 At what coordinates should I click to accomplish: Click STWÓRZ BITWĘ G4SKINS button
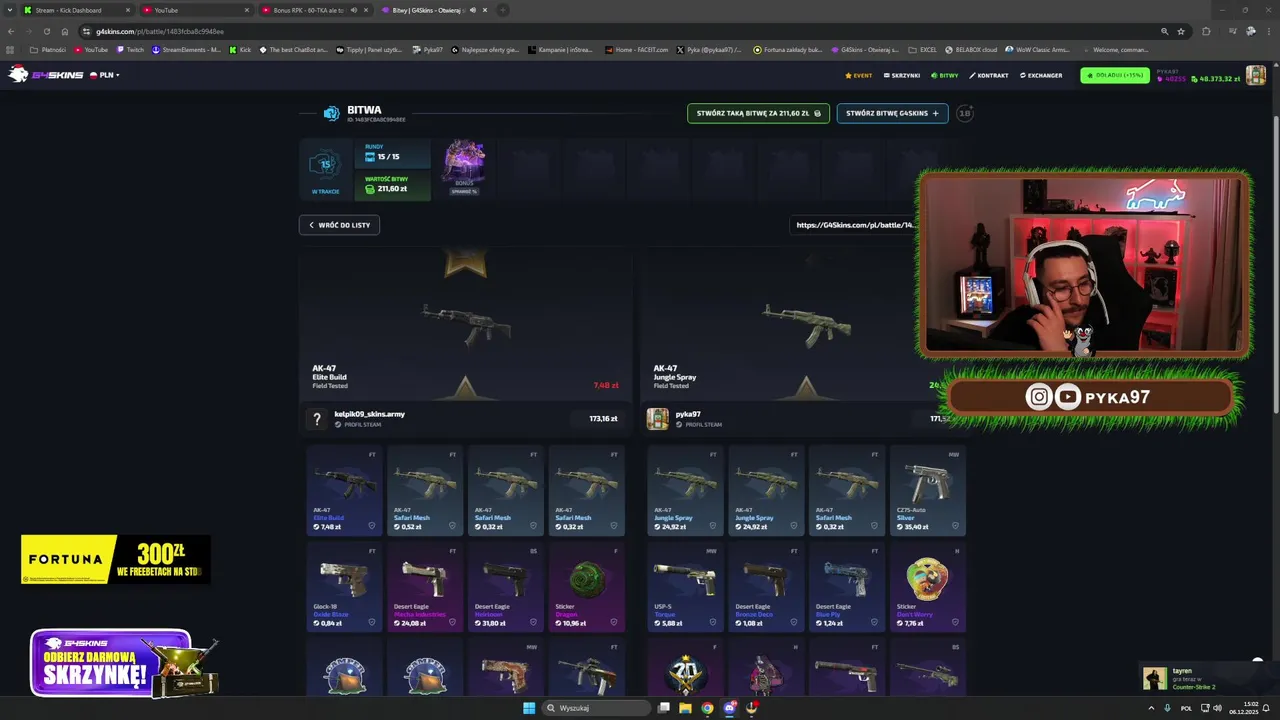[892, 113]
